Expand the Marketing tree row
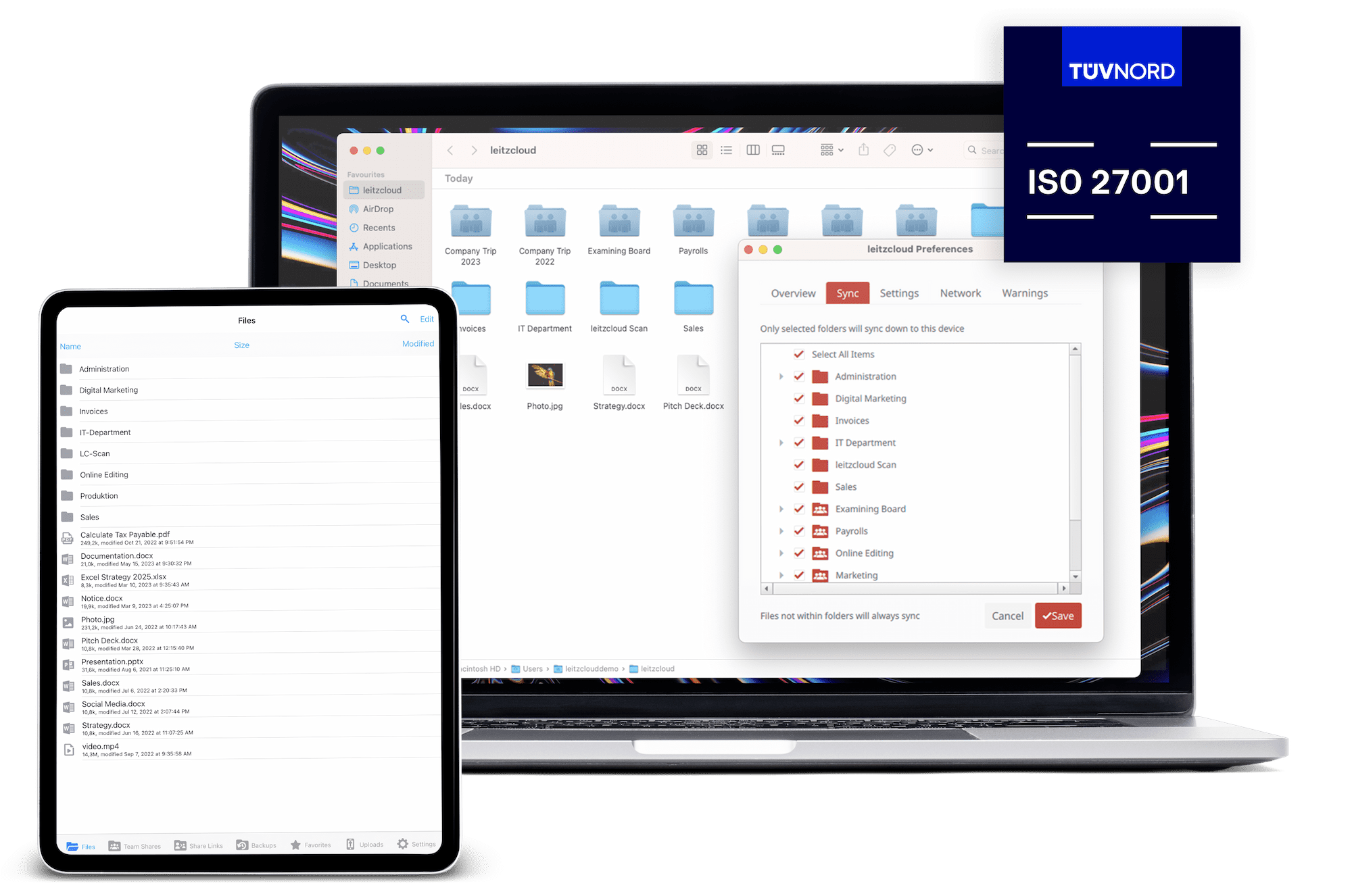 [781, 575]
